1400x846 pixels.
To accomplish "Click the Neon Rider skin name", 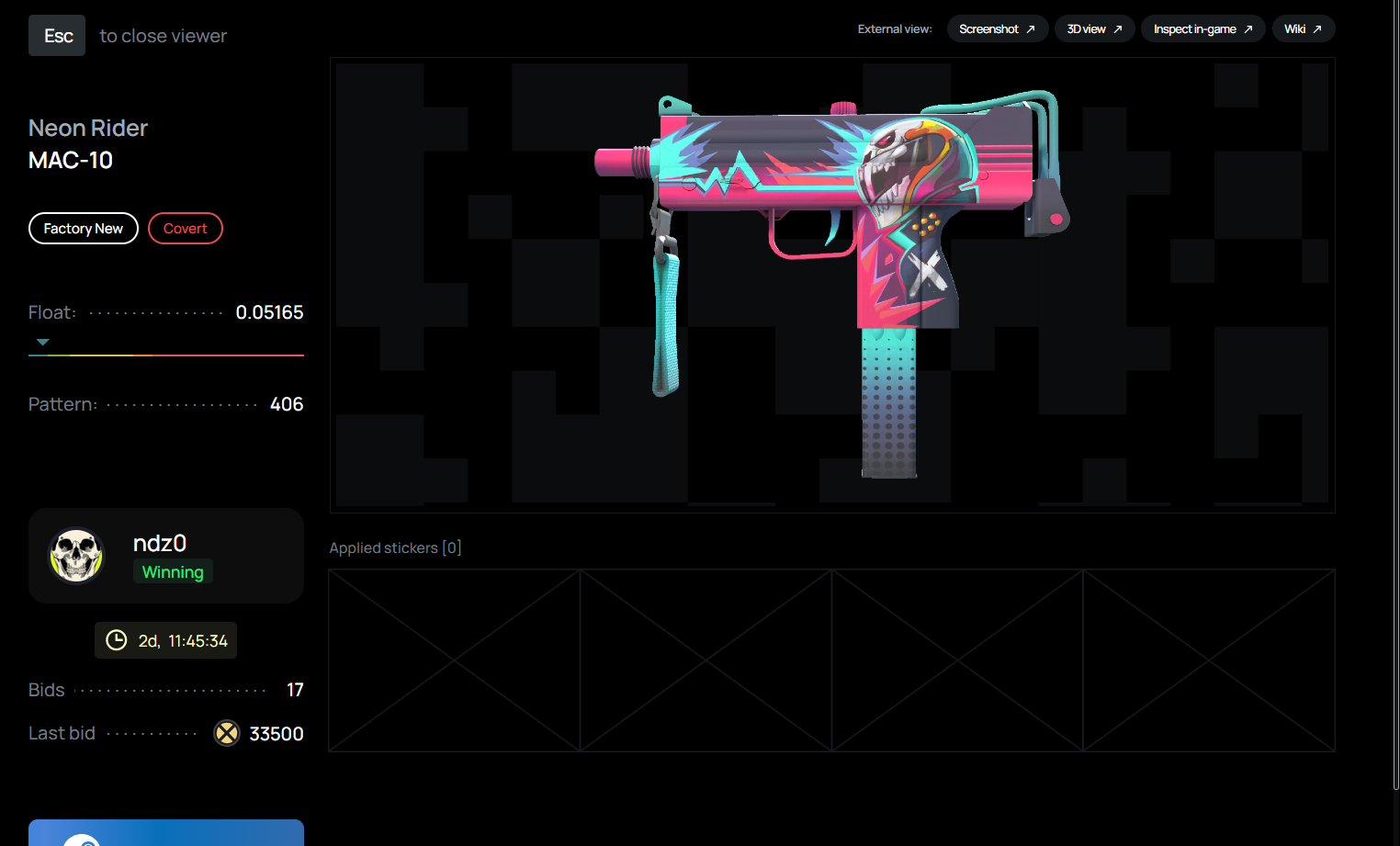I will [88, 128].
